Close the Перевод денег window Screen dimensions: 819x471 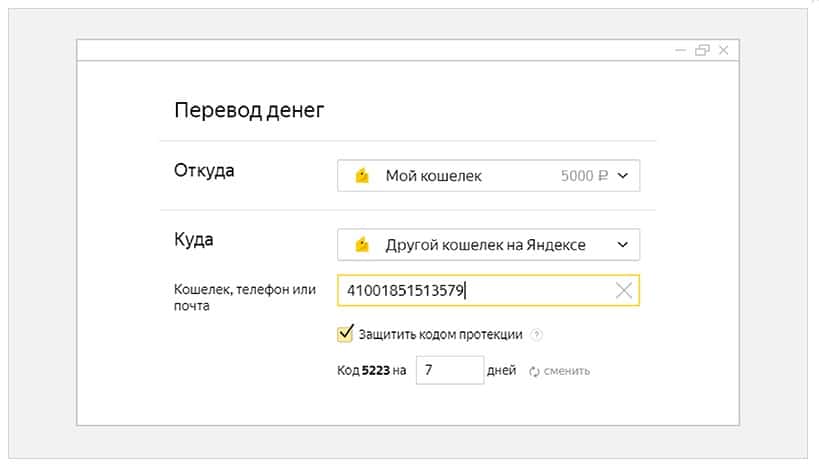(724, 50)
